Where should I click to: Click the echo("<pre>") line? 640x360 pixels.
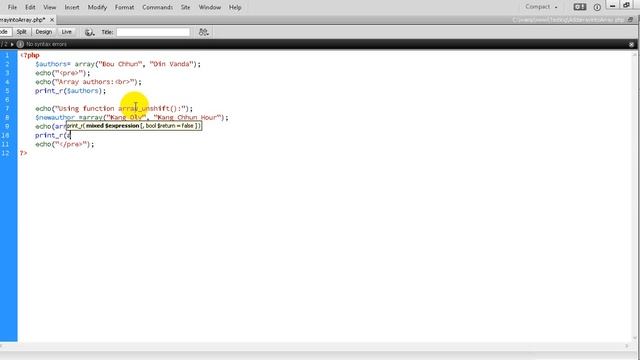[62, 73]
